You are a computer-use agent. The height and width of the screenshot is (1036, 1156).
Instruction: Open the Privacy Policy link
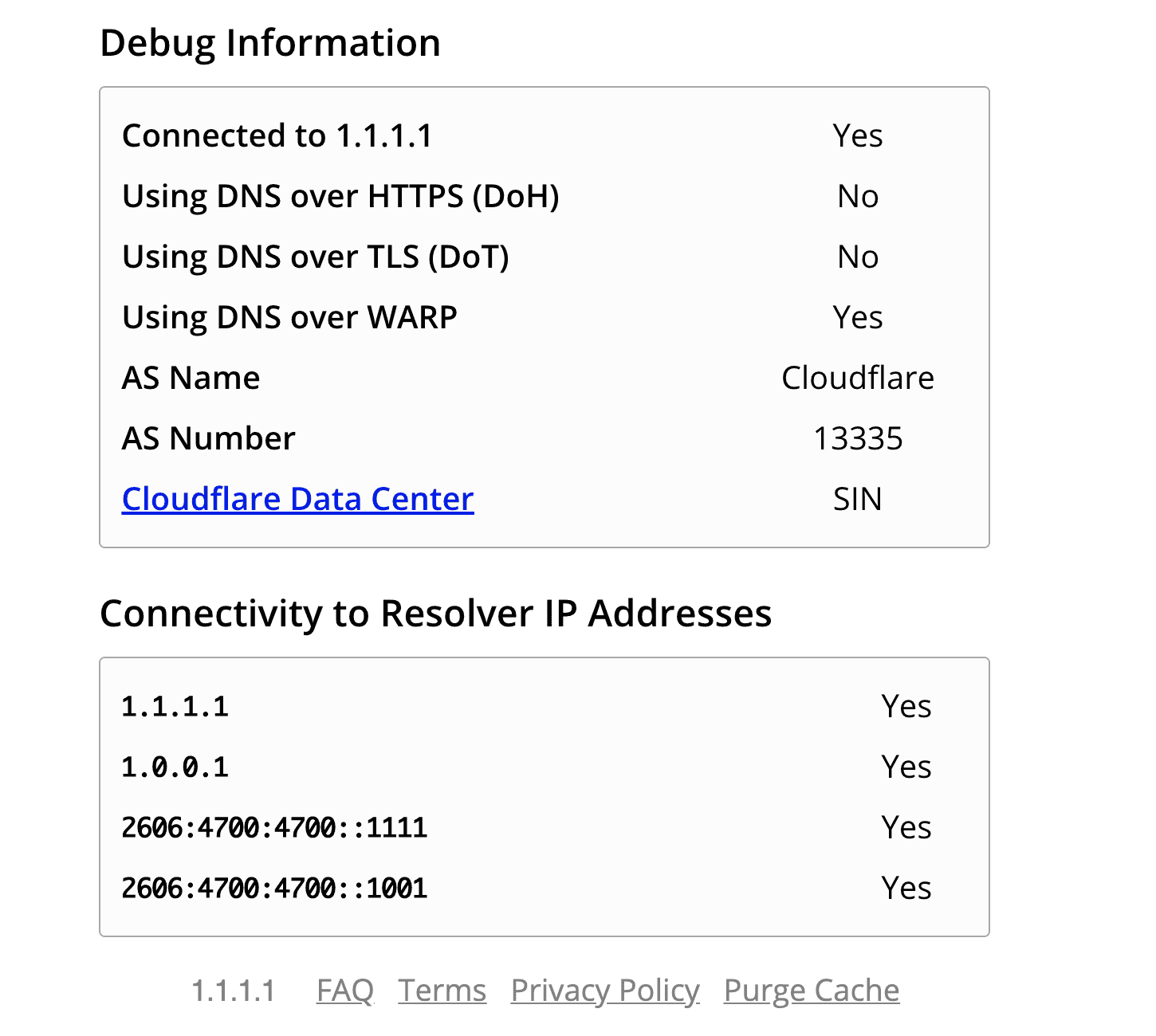(x=605, y=991)
